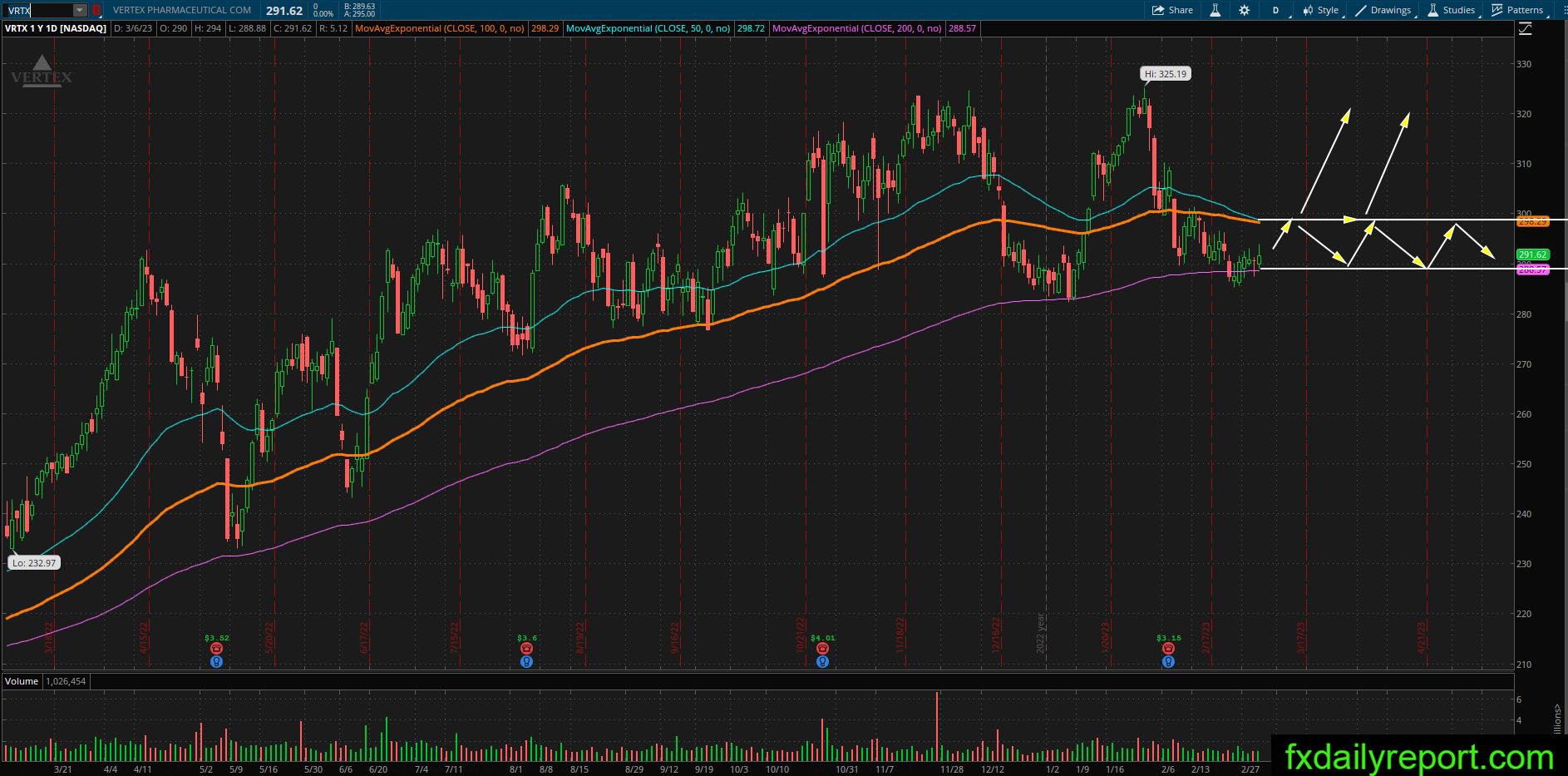
Task: Open the flask icon next to Share
Action: [1215, 10]
